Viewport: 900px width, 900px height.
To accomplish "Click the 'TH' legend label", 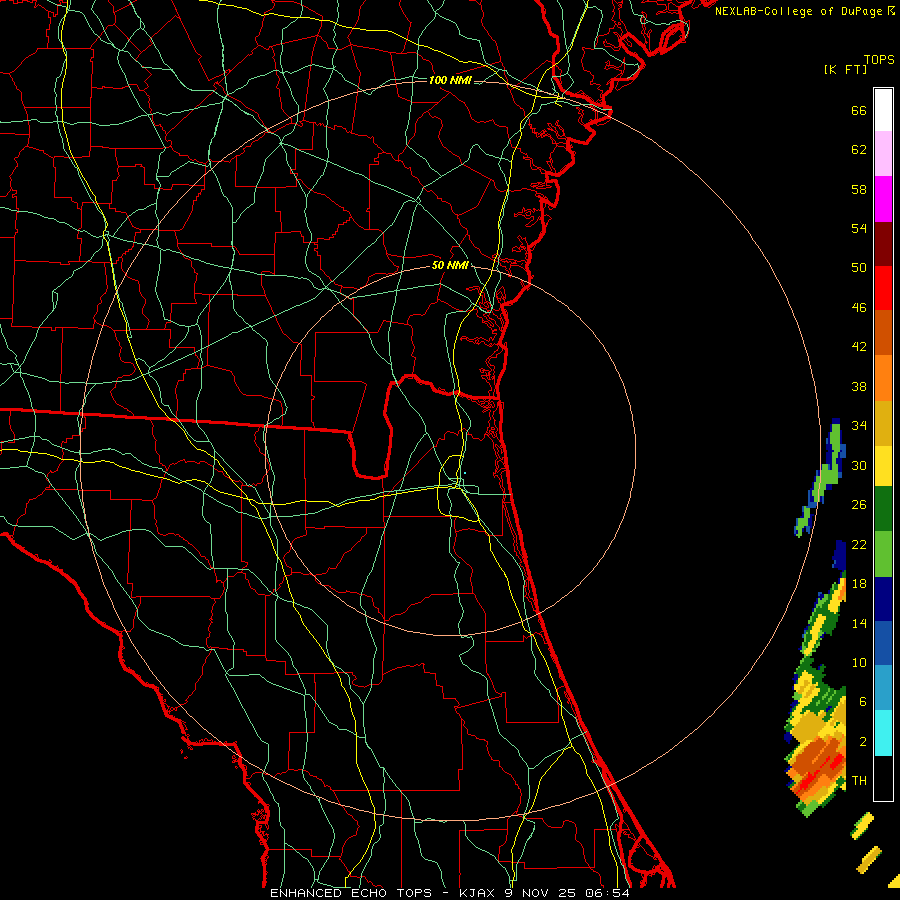I will [x=859, y=781].
